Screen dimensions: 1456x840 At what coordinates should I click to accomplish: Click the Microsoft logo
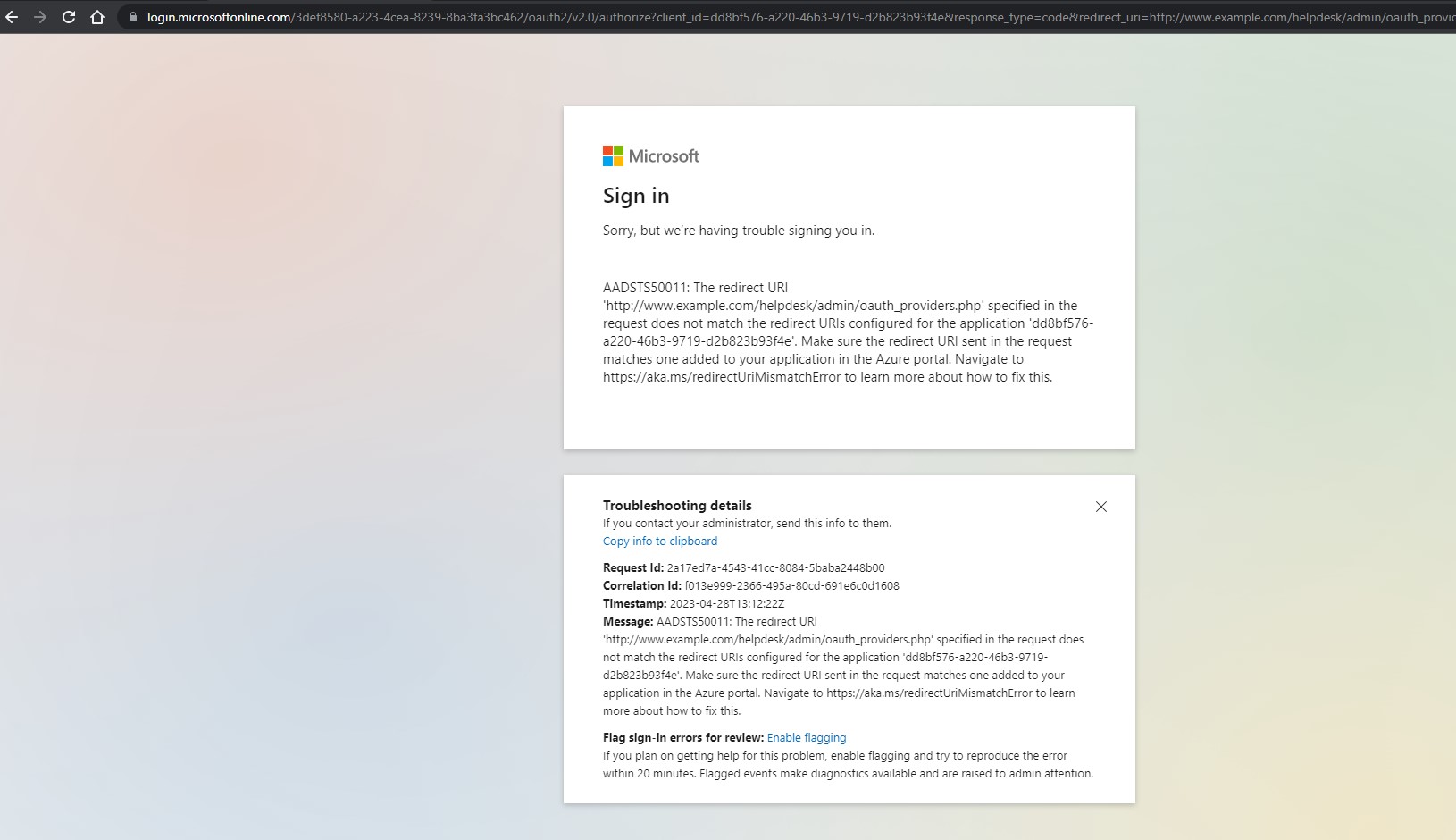point(651,156)
